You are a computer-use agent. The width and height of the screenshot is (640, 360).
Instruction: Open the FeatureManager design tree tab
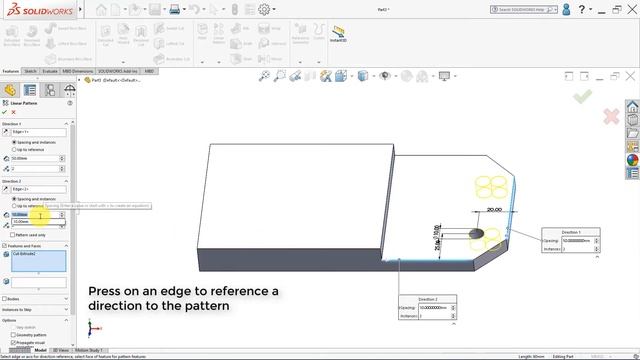[x=10, y=90]
